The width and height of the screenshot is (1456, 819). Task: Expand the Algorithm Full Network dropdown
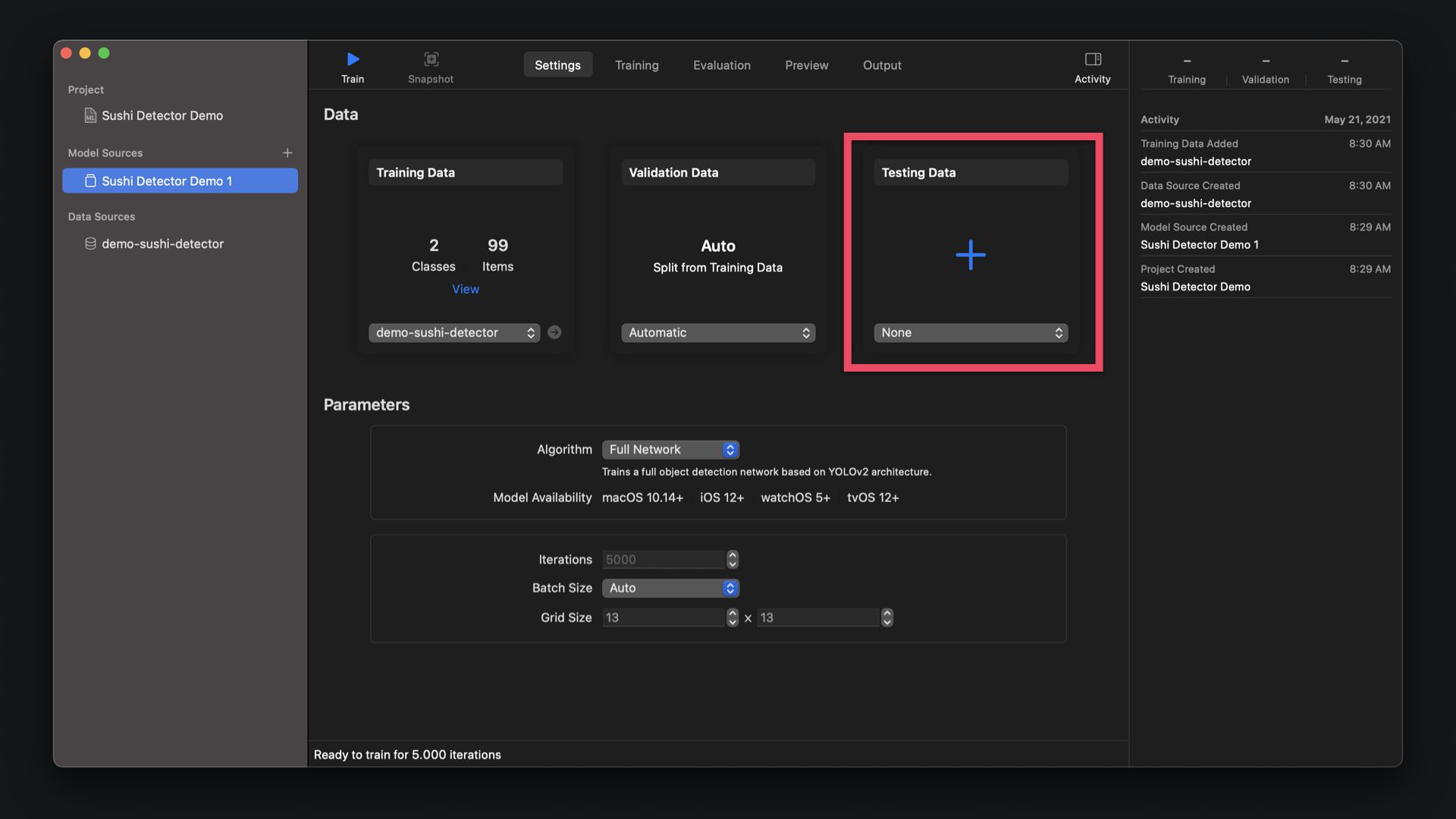670,450
